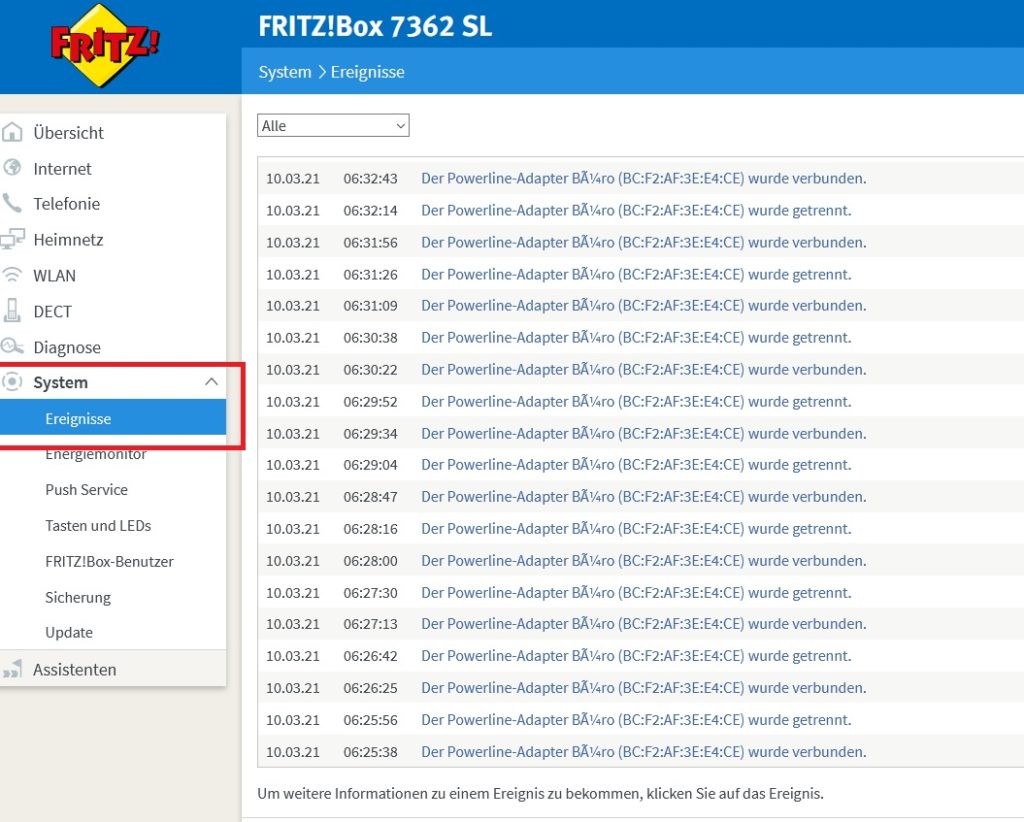Open the Assistenten menu entry

[x=74, y=669]
